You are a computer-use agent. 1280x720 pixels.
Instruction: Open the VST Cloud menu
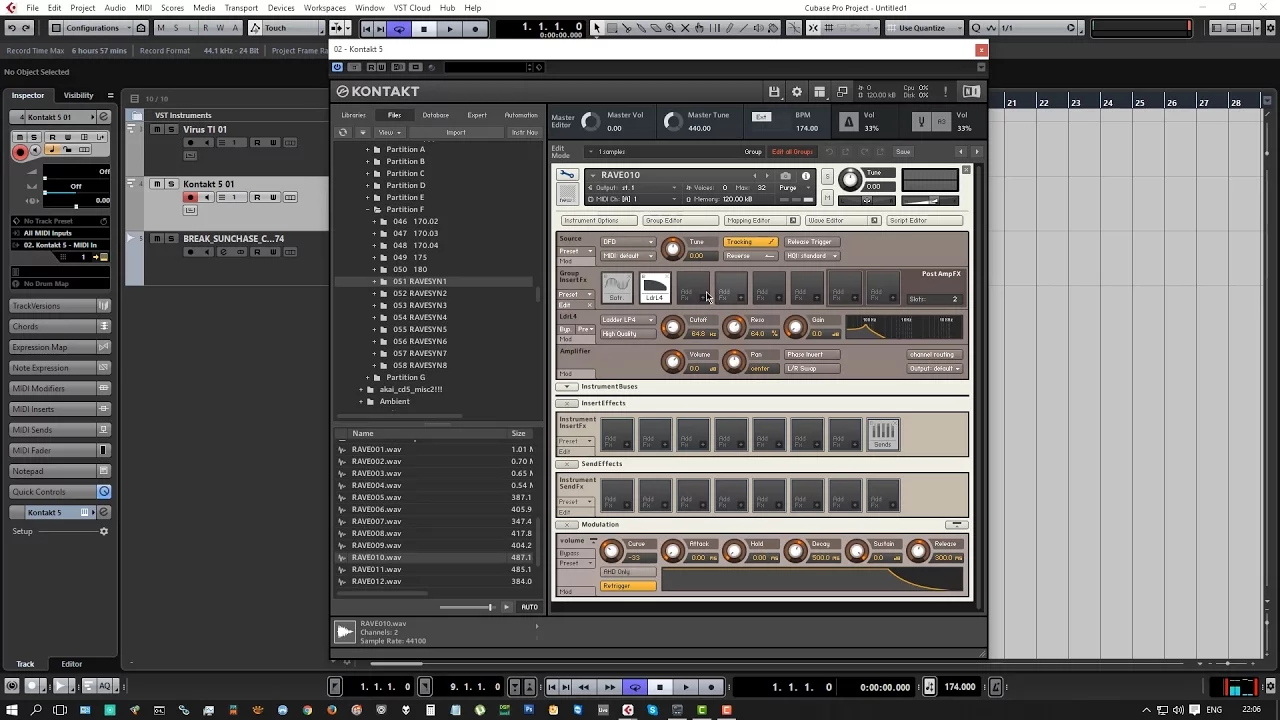412,8
